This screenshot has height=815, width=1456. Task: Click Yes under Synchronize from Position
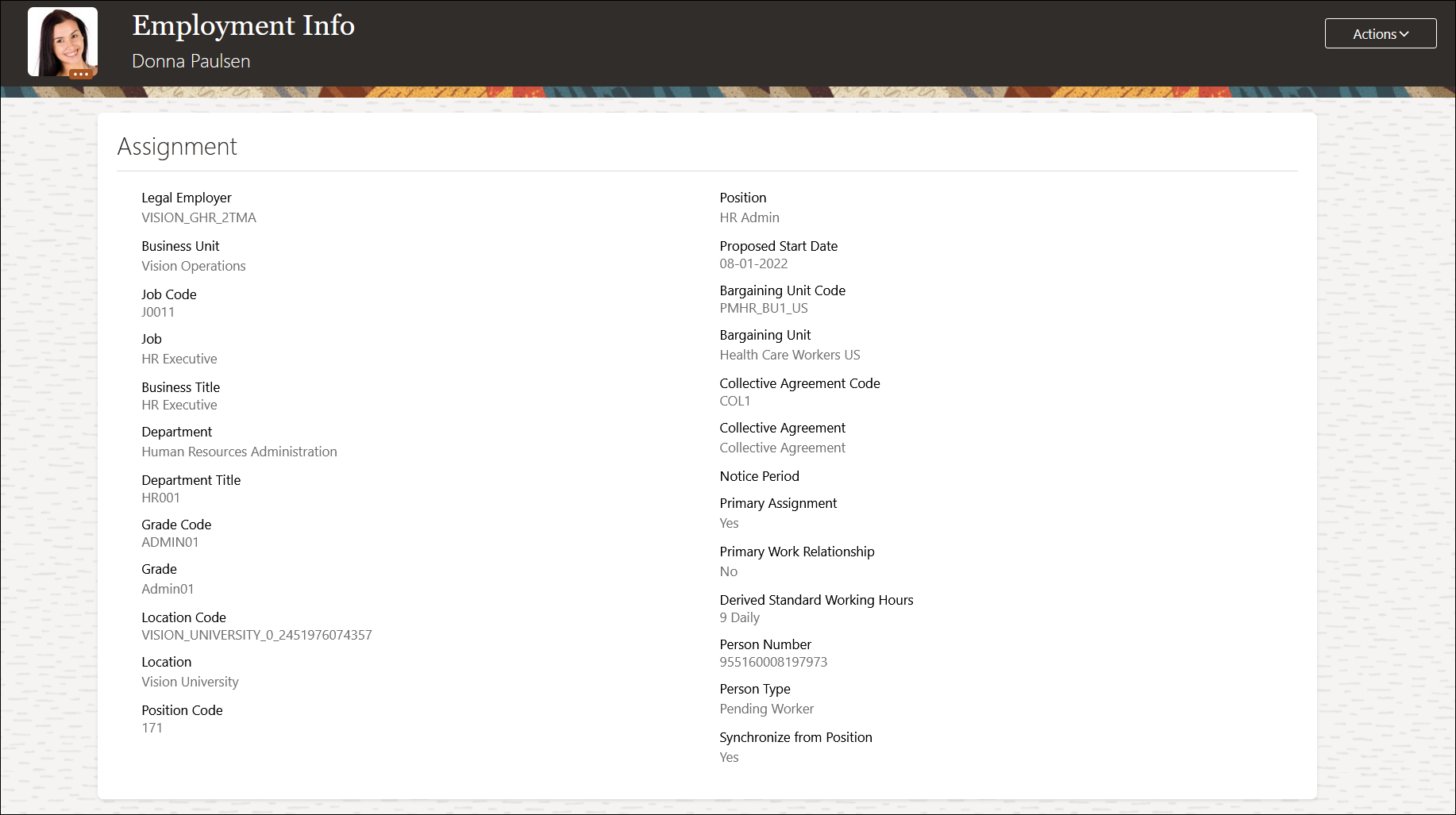click(x=729, y=757)
